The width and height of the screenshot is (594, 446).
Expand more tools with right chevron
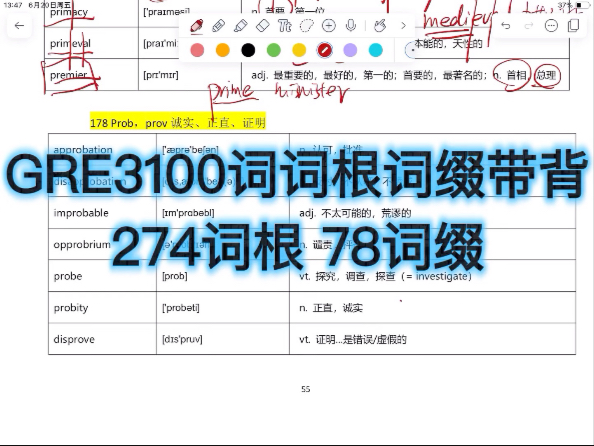click(403, 26)
